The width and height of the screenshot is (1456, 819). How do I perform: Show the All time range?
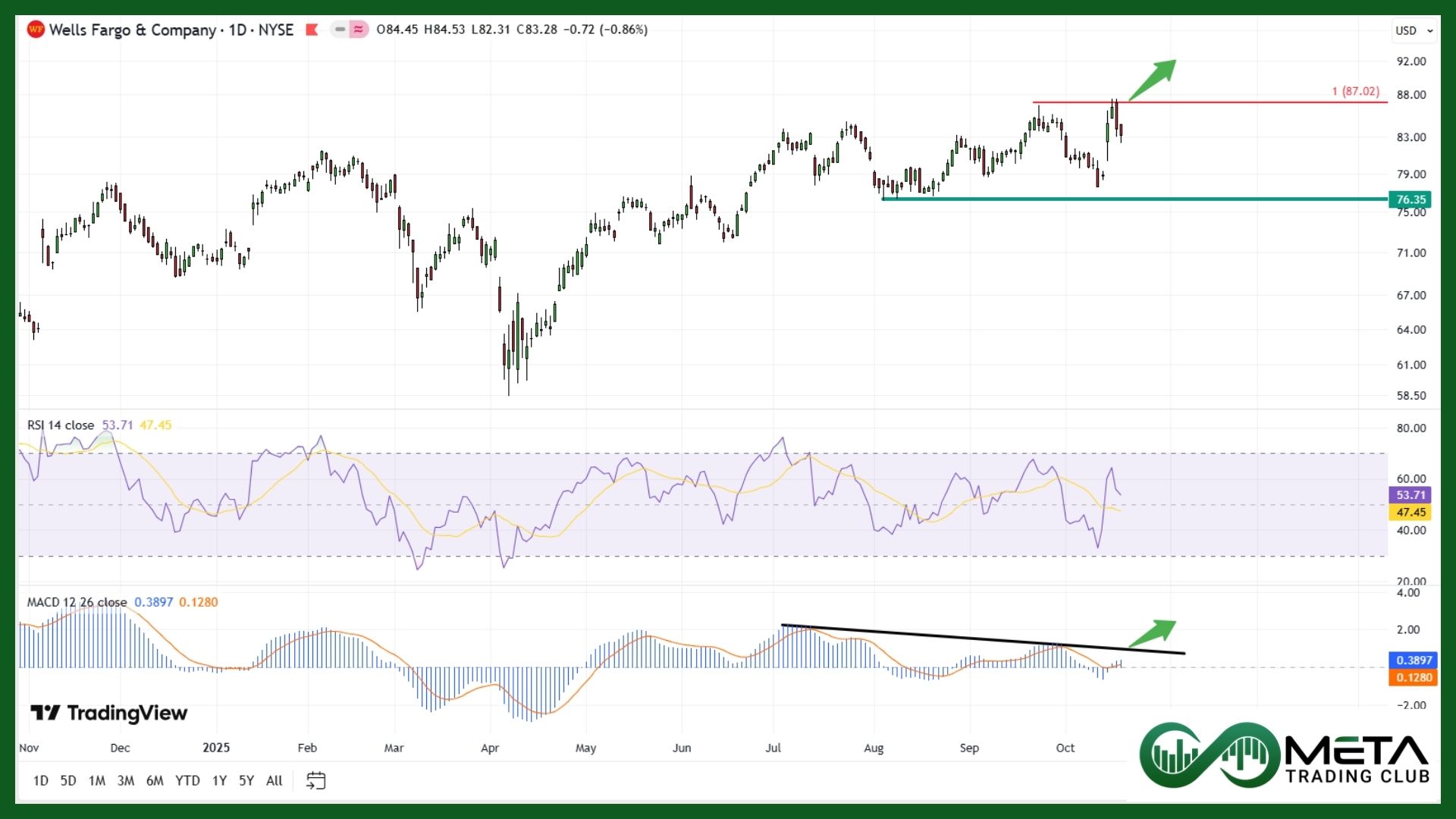(275, 780)
